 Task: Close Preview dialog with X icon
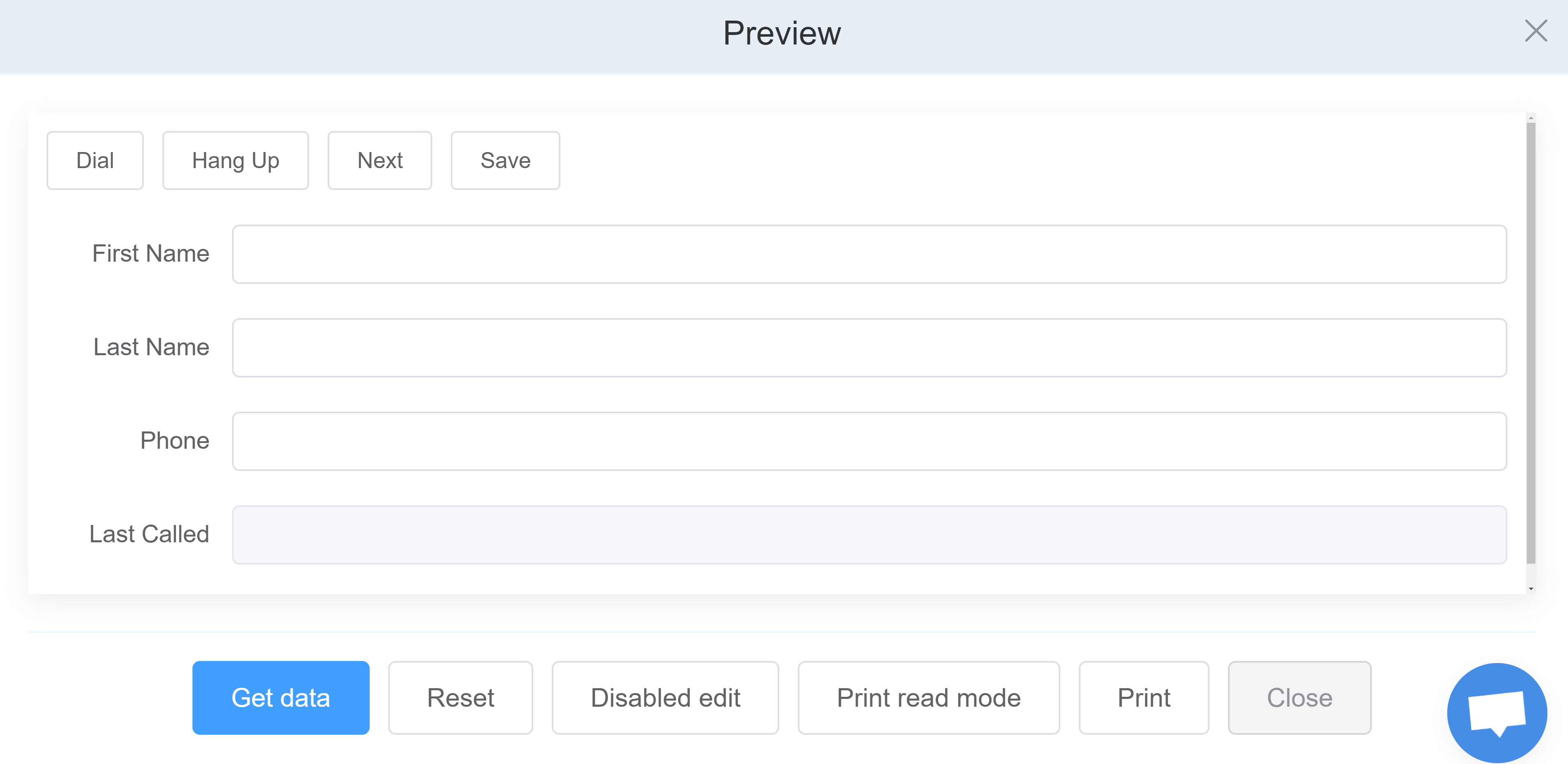point(1536,31)
